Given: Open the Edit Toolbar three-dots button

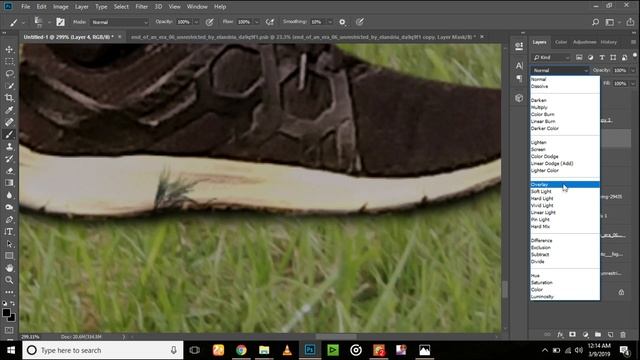Looking at the screenshot, I should click(x=9, y=292).
